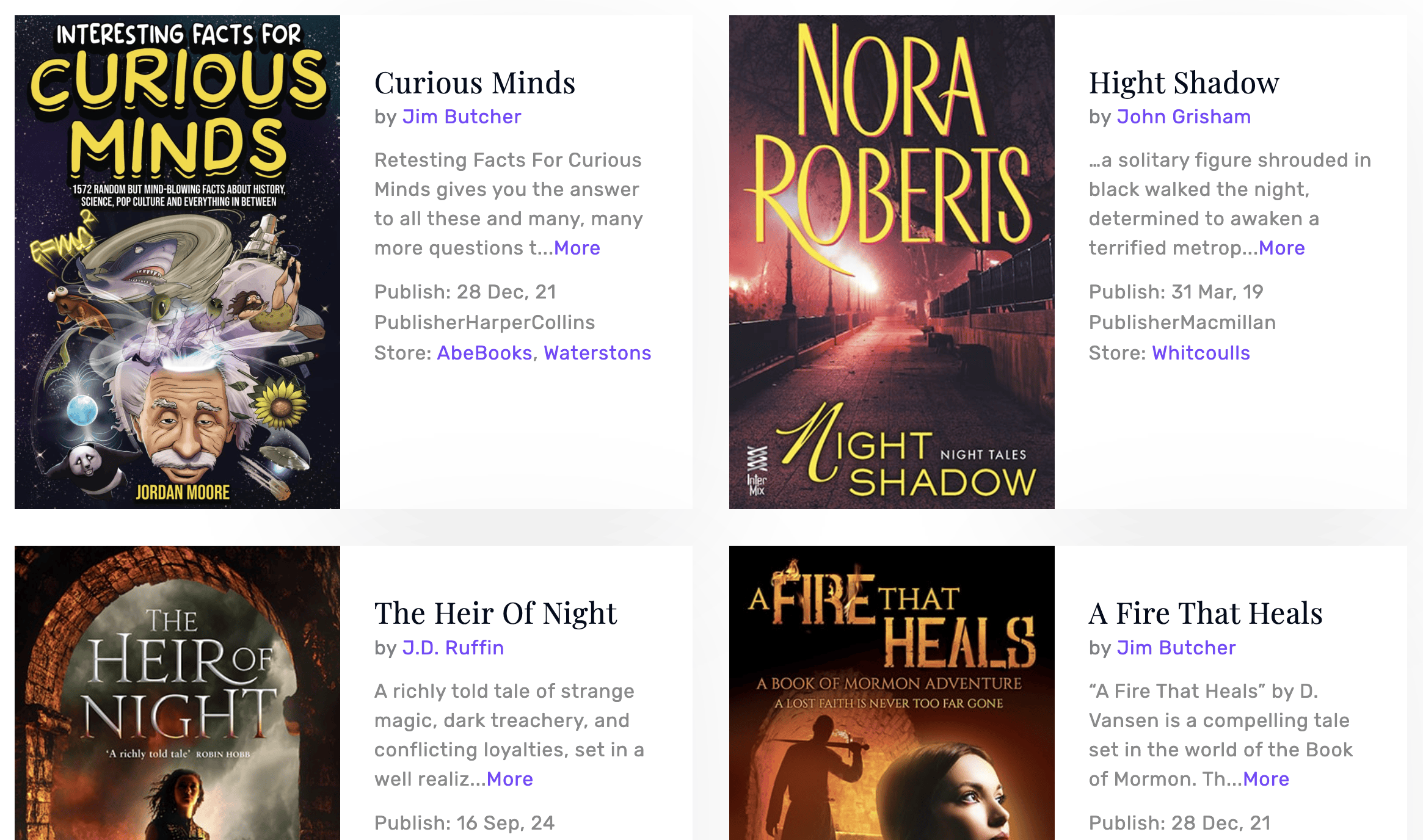Select the Hight Shadow publish date text
The height and width of the screenshot is (840, 1423).
coord(1176,292)
